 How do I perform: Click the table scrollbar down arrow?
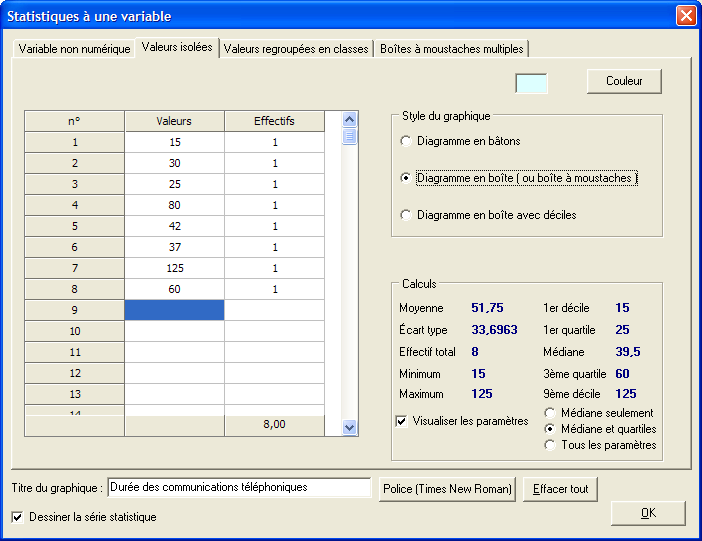[x=349, y=427]
